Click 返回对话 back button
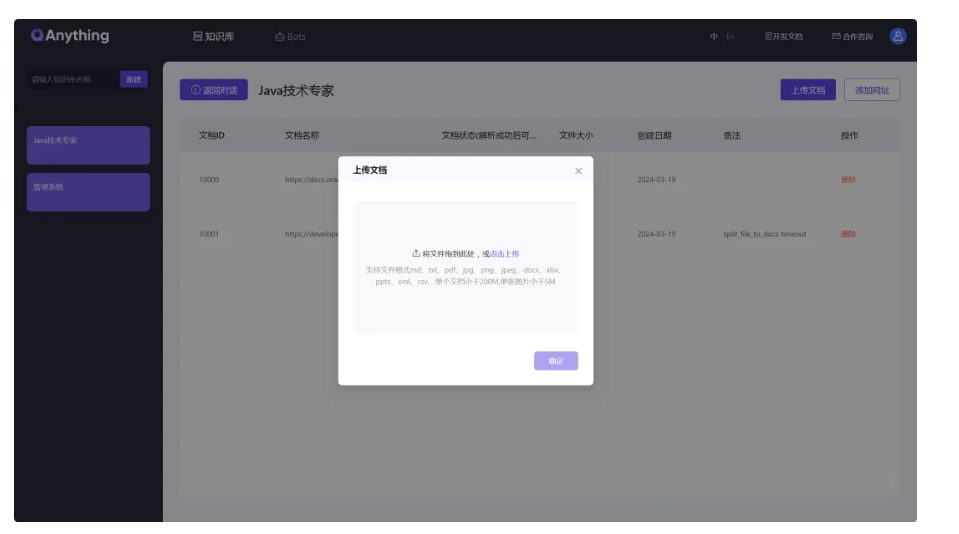959x534 pixels. (214, 90)
